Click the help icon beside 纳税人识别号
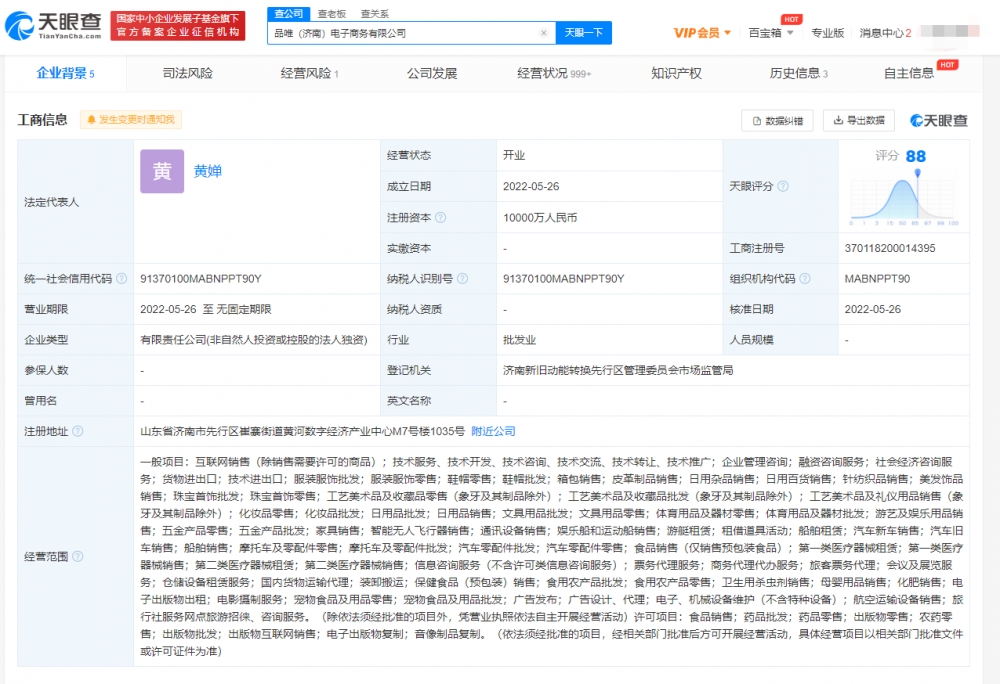The height and width of the screenshot is (684, 1000). point(462,279)
